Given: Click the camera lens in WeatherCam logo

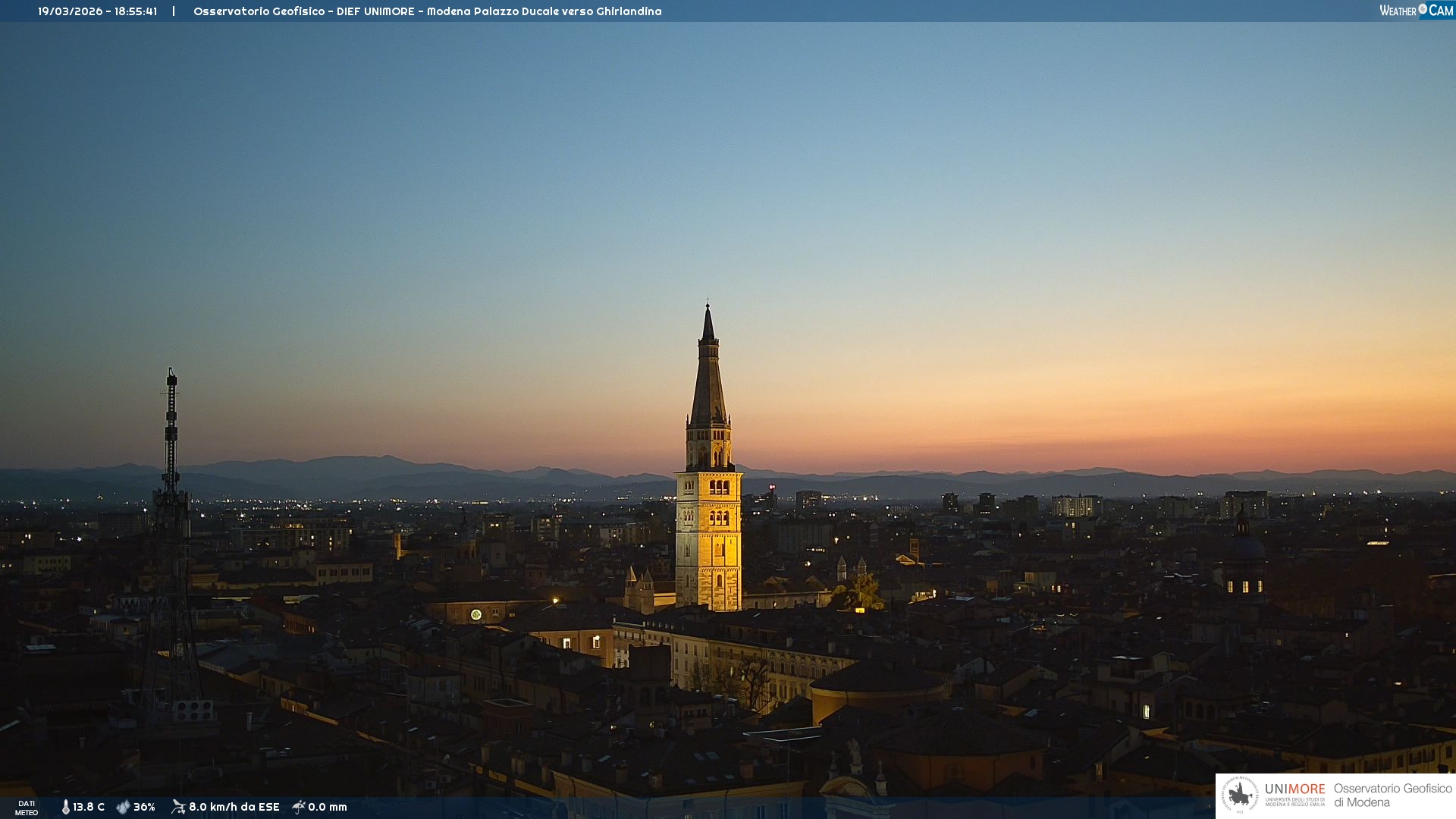Looking at the screenshot, I should click(x=1423, y=8).
